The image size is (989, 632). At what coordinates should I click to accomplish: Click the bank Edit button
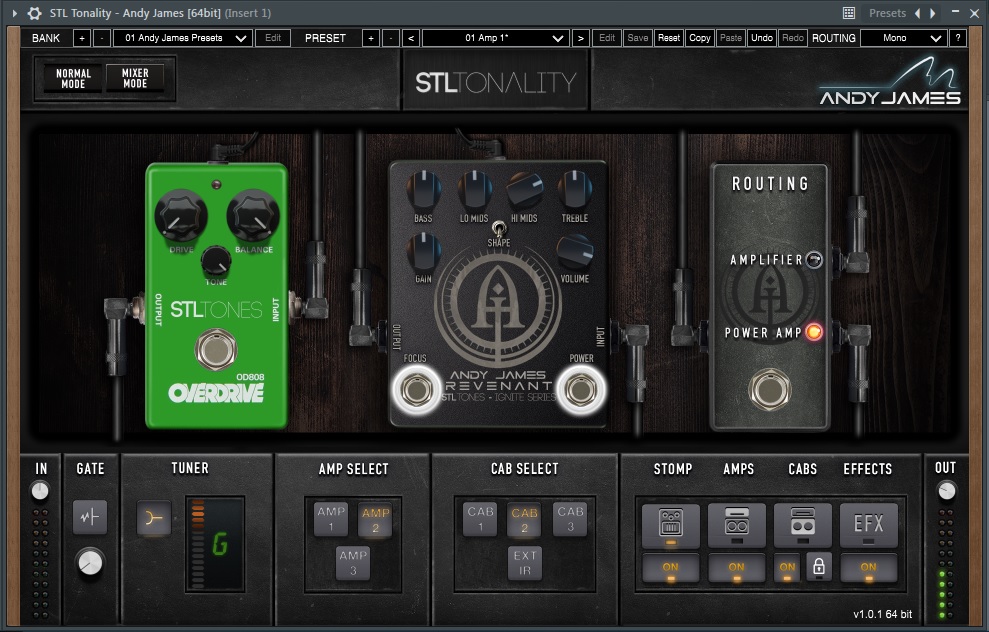click(273, 38)
